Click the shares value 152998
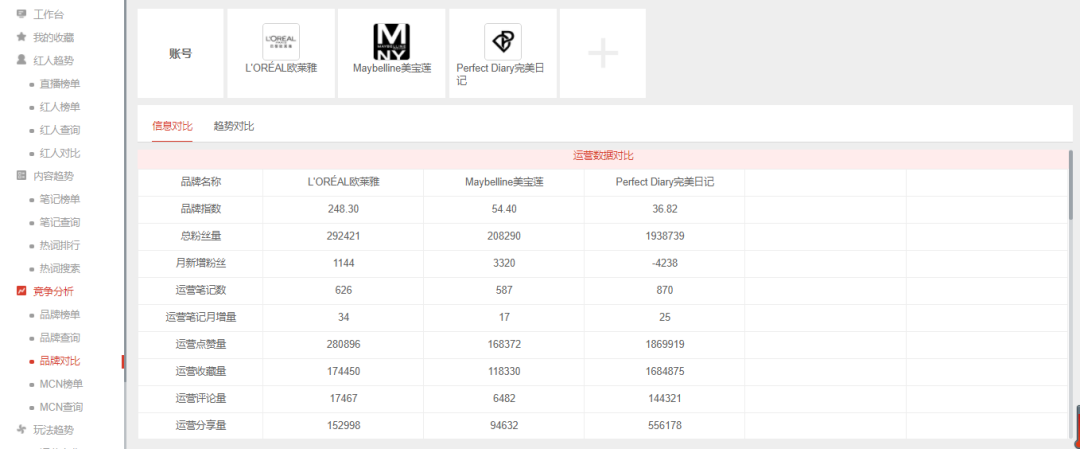Image resolution: width=1080 pixels, height=449 pixels. click(344, 426)
